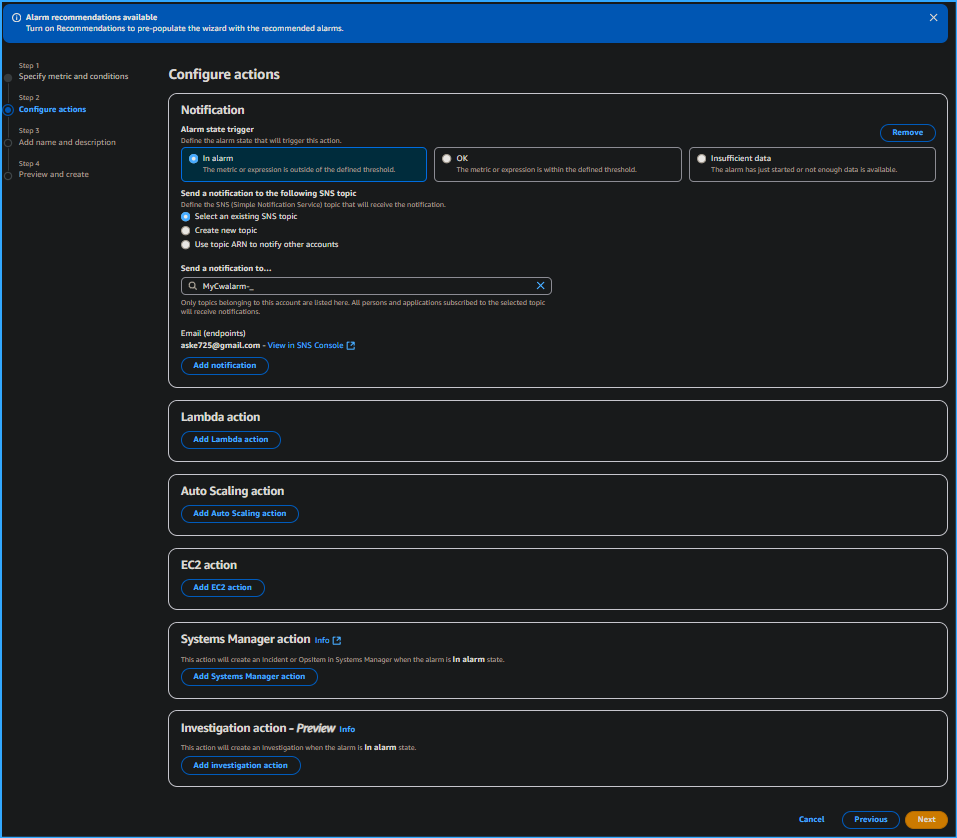957x838 pixels.
Task: Proceed with the Next button
Action: 925,819
